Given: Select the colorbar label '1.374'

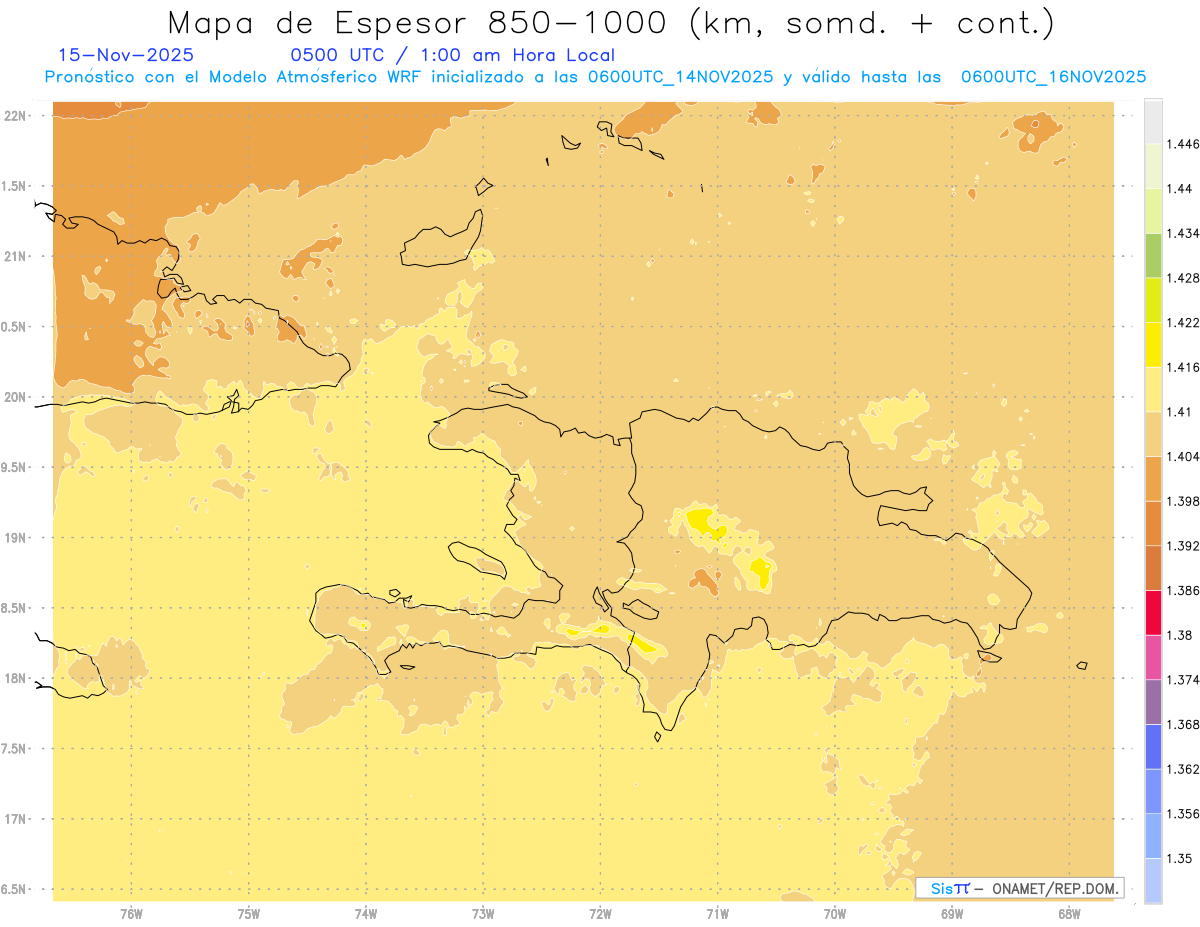Looking at the screenshot, I should click(1184, 680).
